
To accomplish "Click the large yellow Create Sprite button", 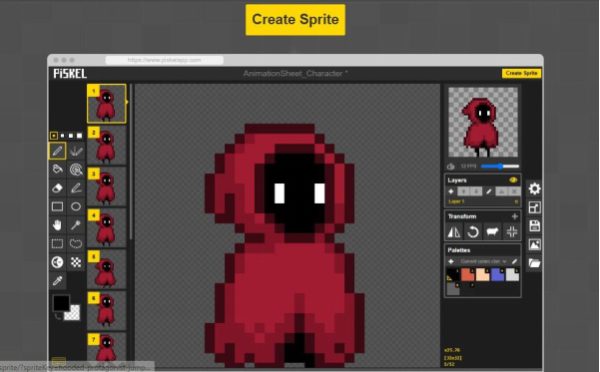I will (x=295, y=20).
